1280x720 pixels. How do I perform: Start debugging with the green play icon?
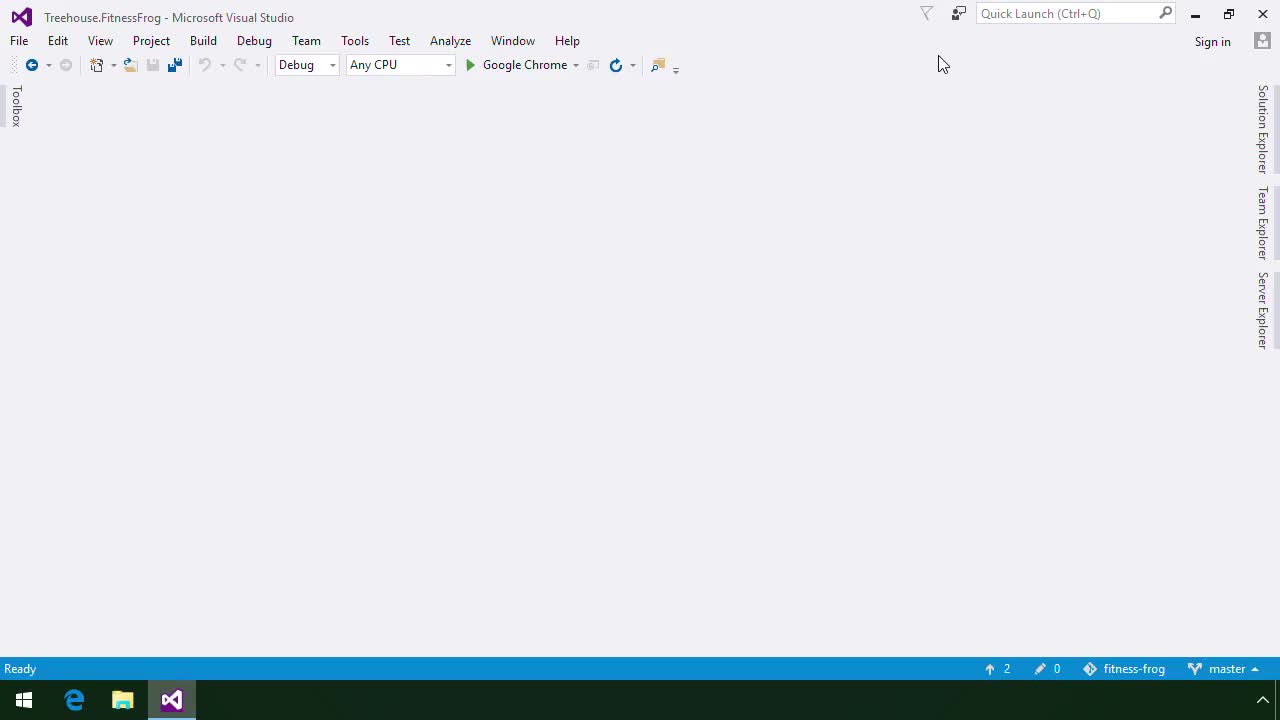click(470, 65)
